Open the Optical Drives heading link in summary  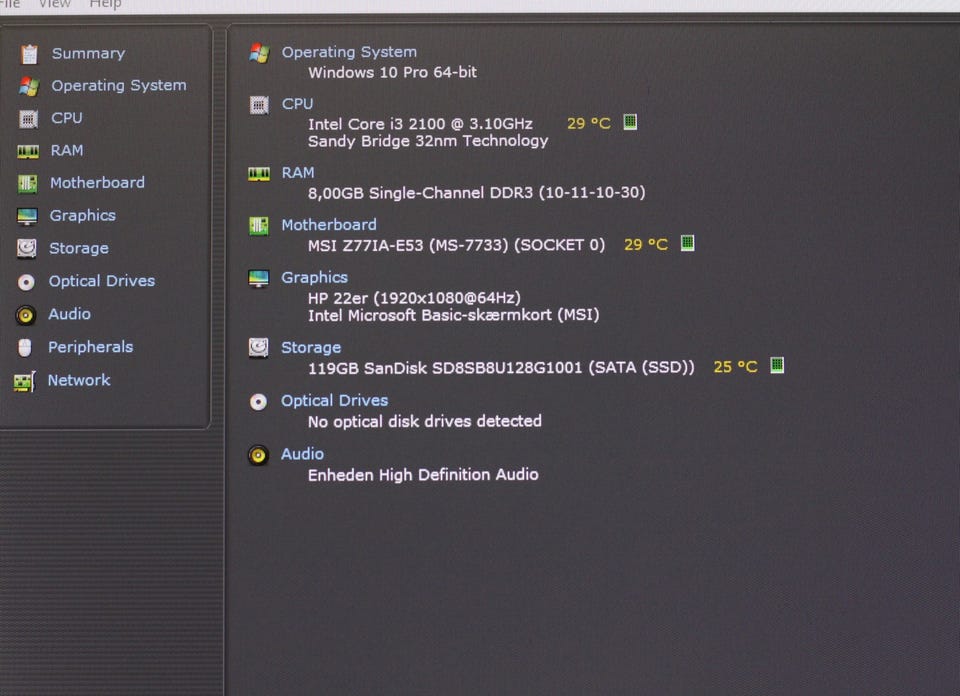(334, 400)
